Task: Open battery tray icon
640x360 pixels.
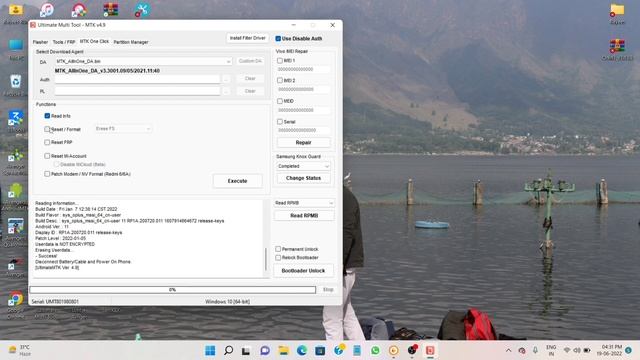Action: tap(587, 350)
